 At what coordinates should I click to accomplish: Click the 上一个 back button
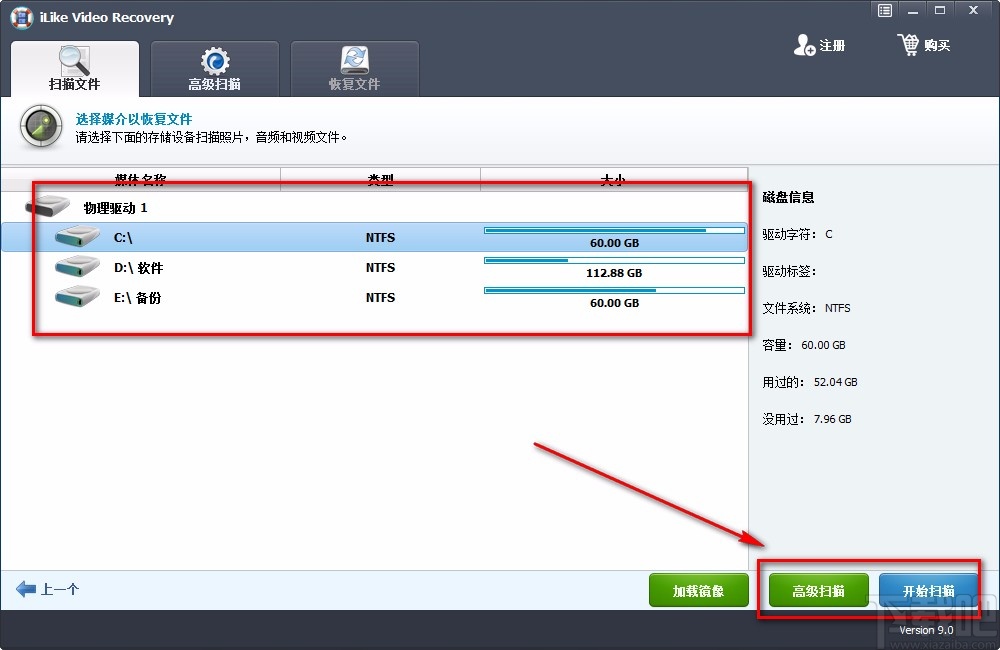click(50, 589)
